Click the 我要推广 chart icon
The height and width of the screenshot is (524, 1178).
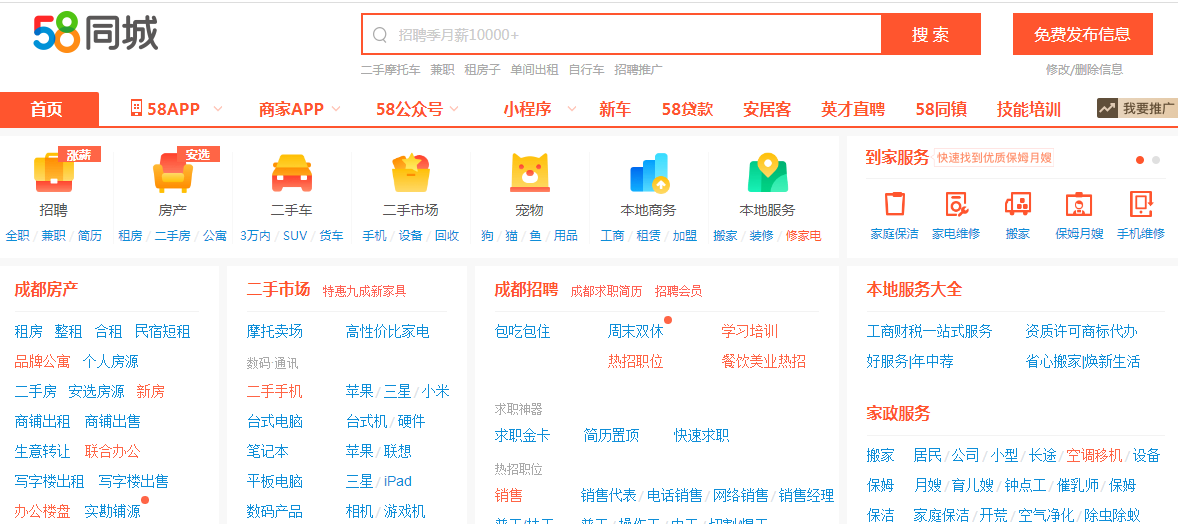[1107, 108]
